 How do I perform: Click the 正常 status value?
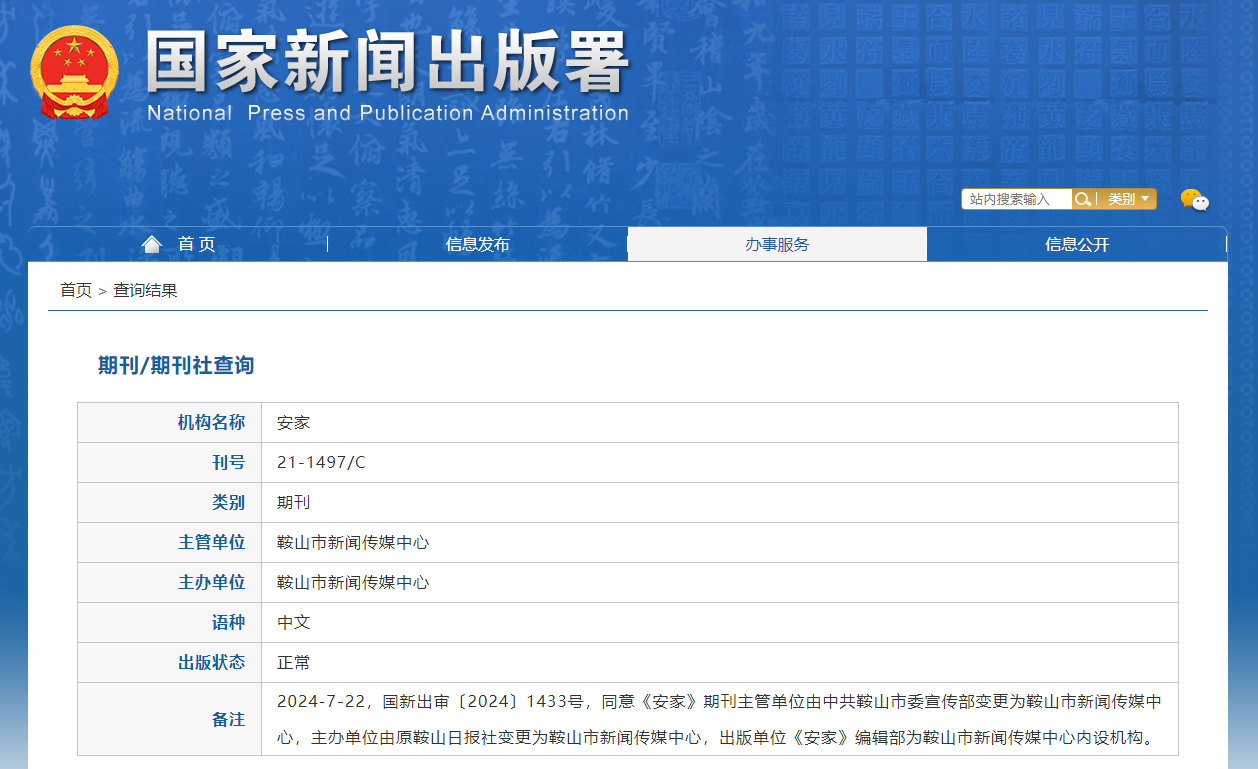click(294, 662)
